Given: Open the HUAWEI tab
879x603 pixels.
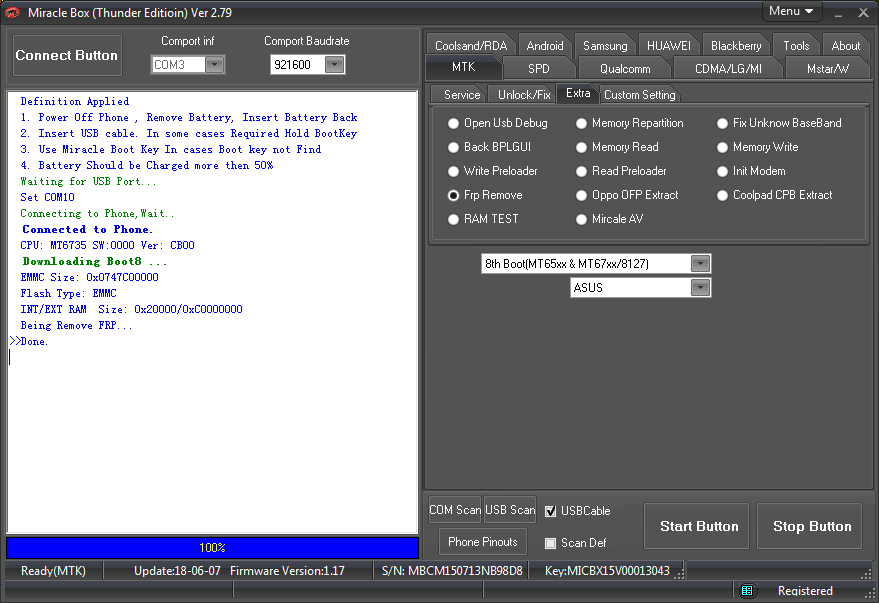Looking at the screenshot, I should point(669,46).
